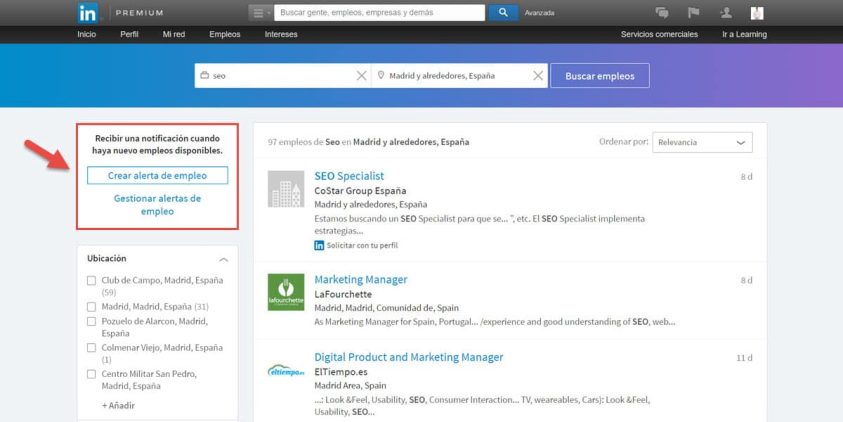The width and height of the screenshot is (843, 422).
Task: Click ElTiempo.es company name
Action: 341,372
